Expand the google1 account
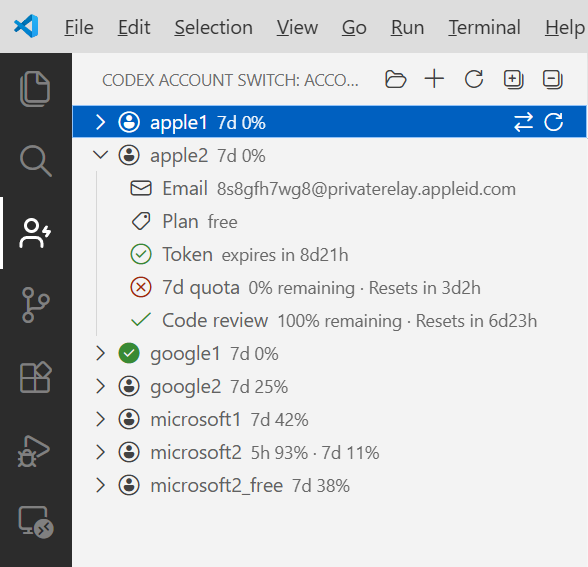The width and height of the screenshot is (588, 567). (100, 353)
